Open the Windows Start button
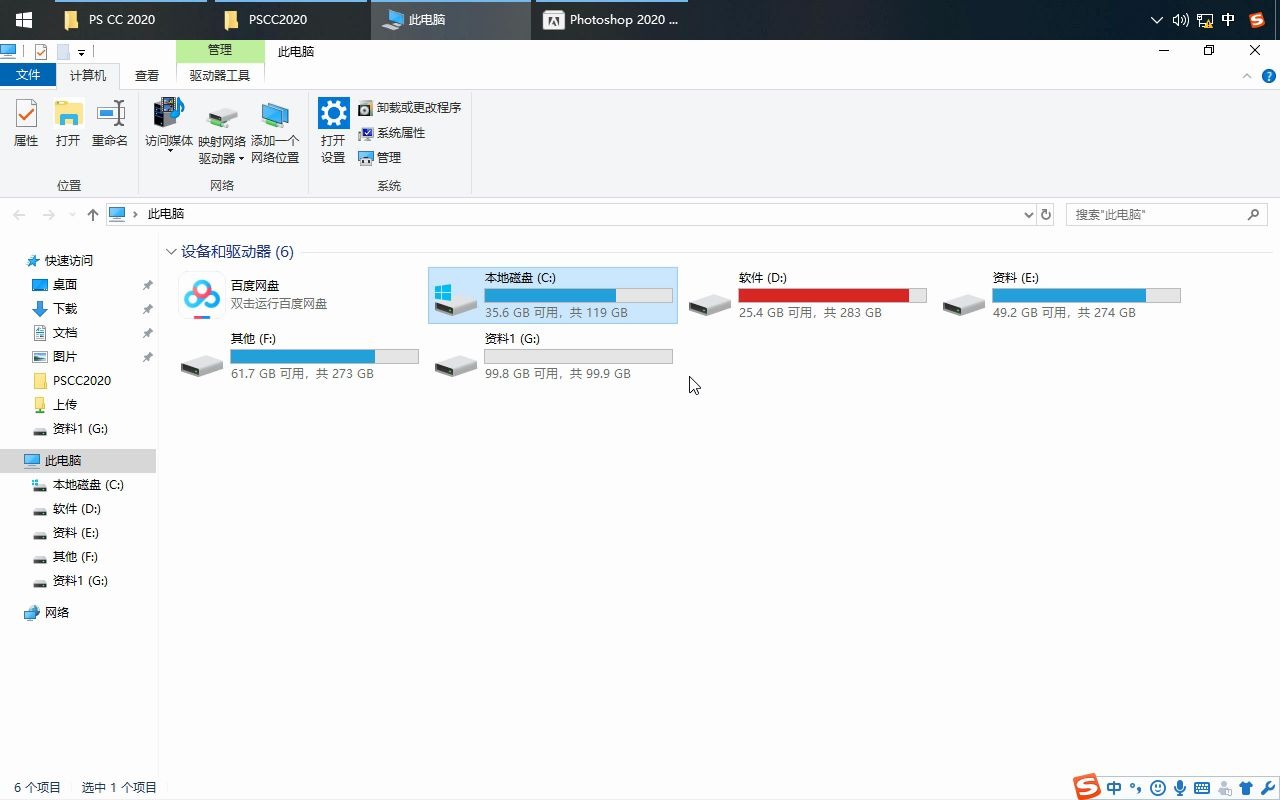The height and width of the screenshot is (800, 1280). pyautogui.click(x=23, y=20)
